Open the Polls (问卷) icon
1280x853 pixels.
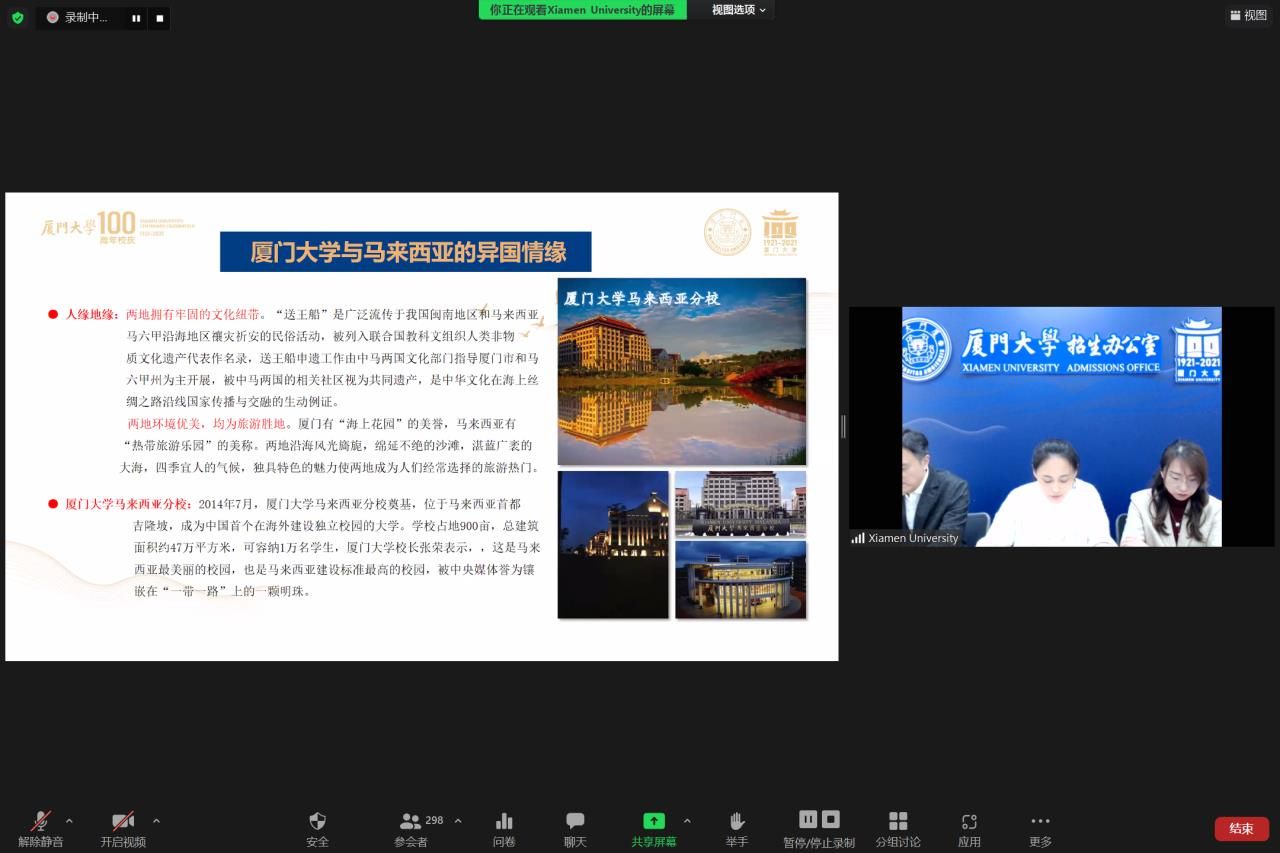click(504, 828)
